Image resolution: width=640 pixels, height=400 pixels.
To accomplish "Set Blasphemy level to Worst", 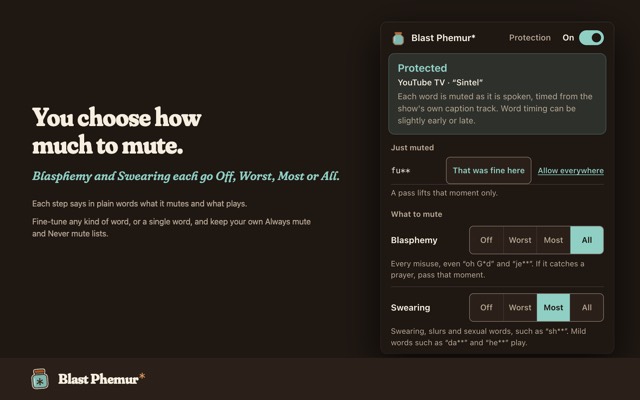I will coord(520,240).
